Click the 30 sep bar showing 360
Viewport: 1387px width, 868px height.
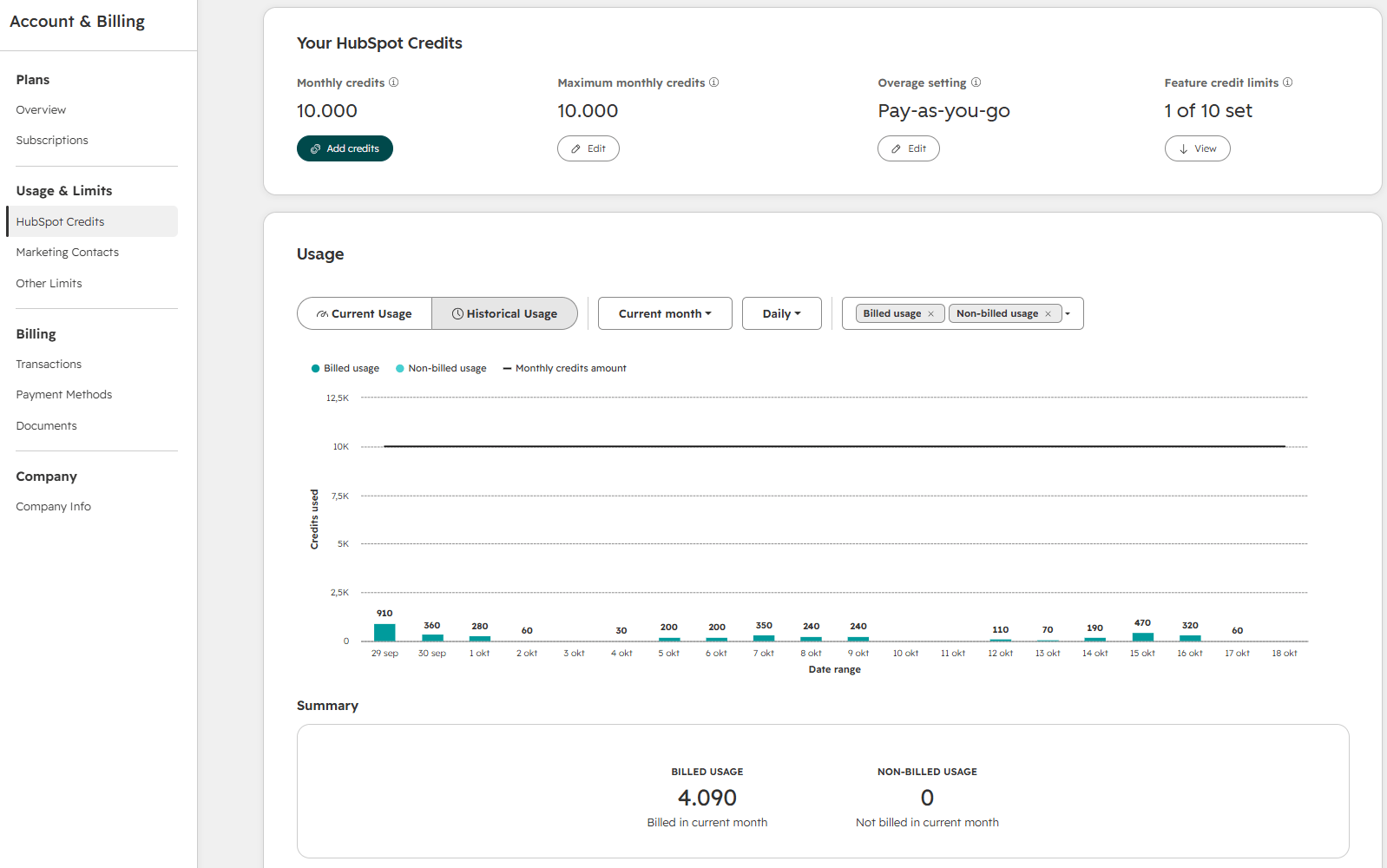432,638
